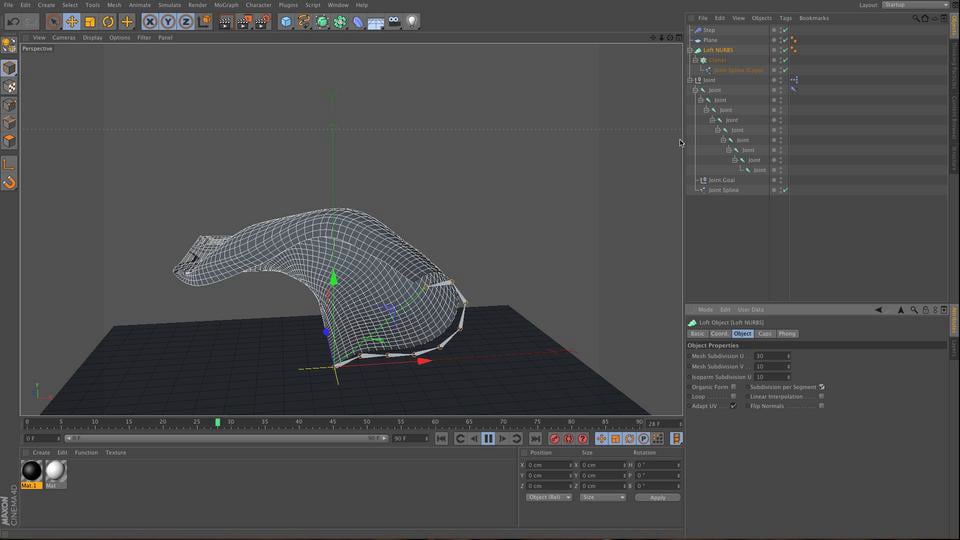The width and height of the screenshot is (960, 540).
Task: Toggle Joint Spline enable checkmark
Action: click(786, 190)
